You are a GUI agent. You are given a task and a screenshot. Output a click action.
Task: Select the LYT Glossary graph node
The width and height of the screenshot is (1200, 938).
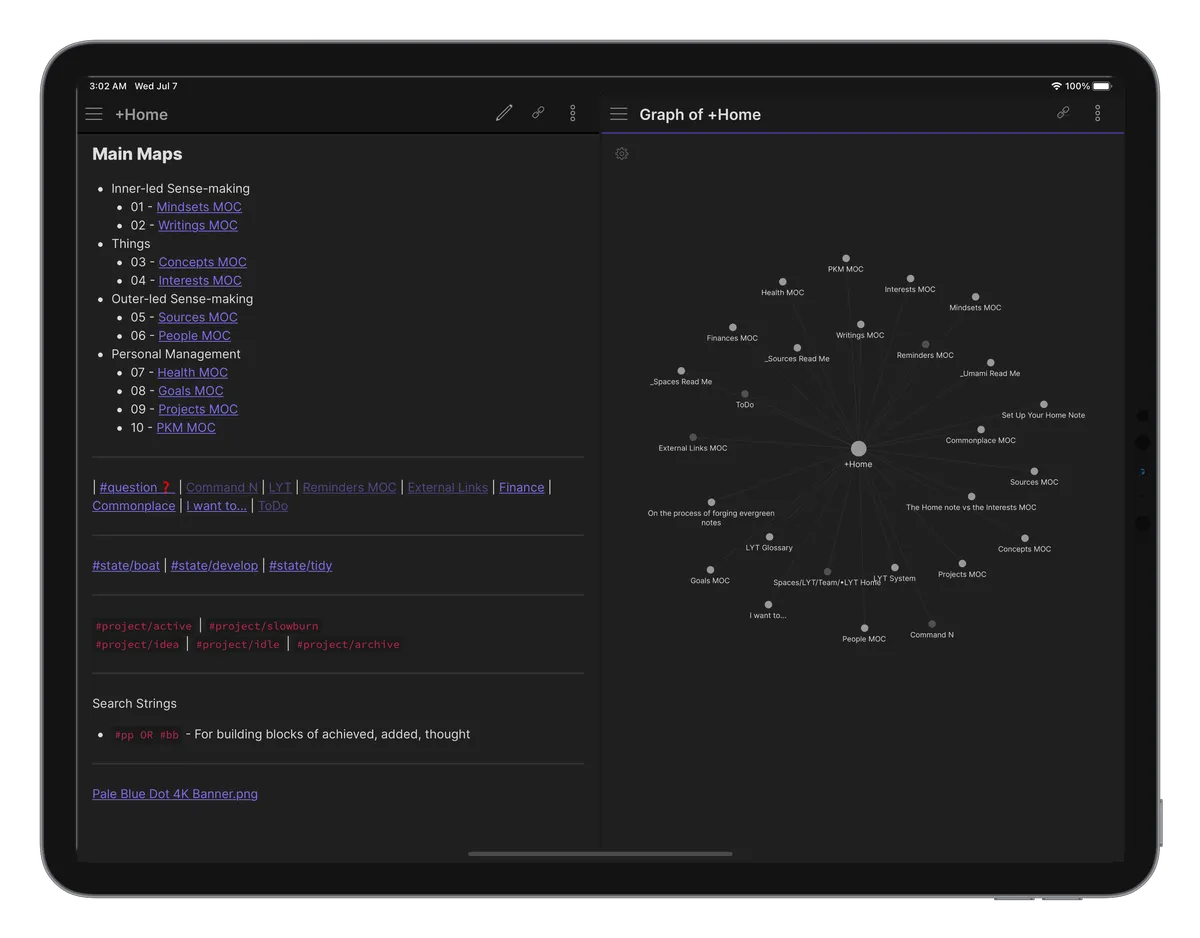[770, 538]
